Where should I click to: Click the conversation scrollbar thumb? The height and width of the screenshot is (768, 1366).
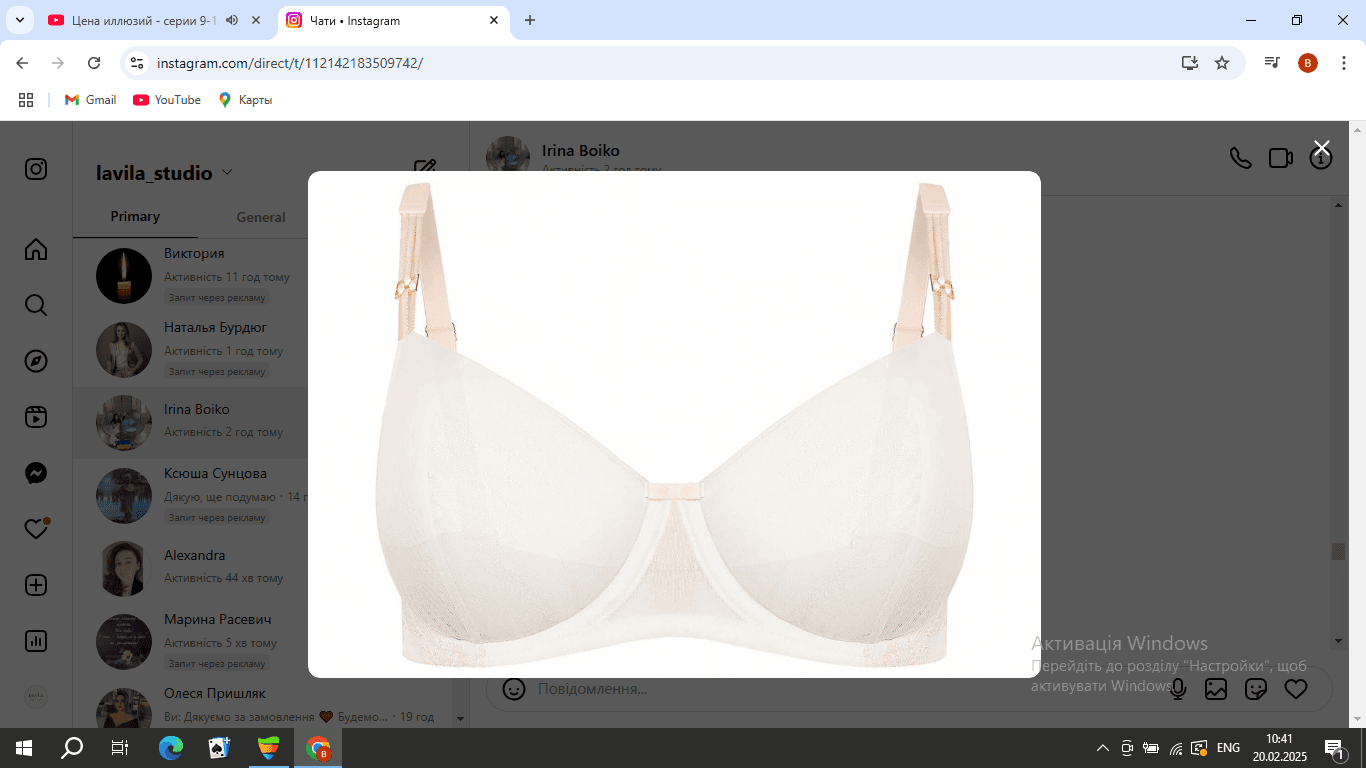pyautogui.click(x=1338, y=552)
